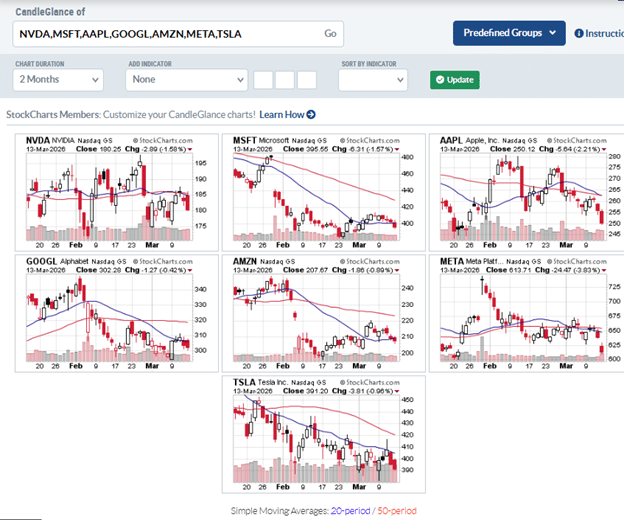Image resolution: width=624 pixels, height=520 pixels.
Task: Click the red down arrow on TSLA chart
Action: pos(398,390)
